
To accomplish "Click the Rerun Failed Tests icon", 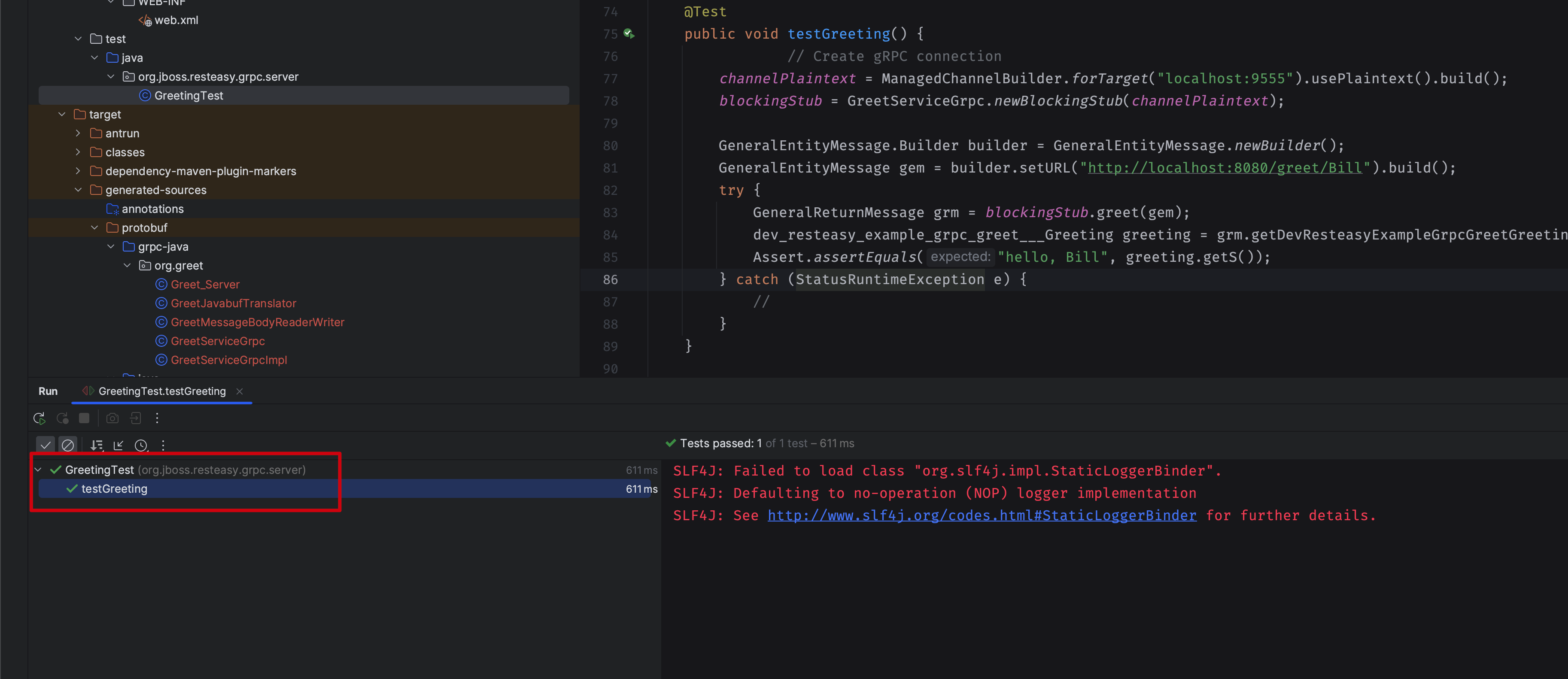I will (63, 418).
